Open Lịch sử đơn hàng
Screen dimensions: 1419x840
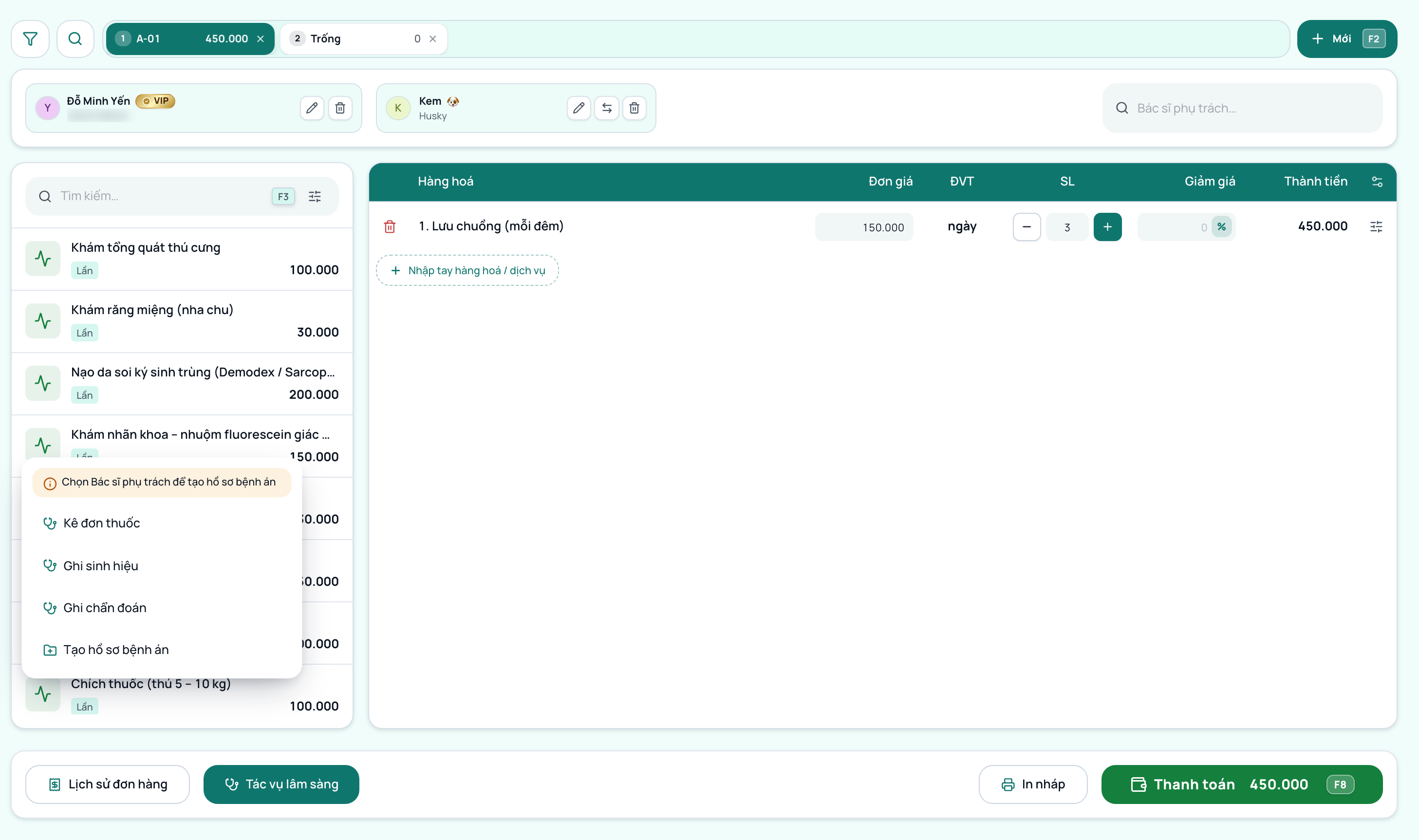[108, 784]
